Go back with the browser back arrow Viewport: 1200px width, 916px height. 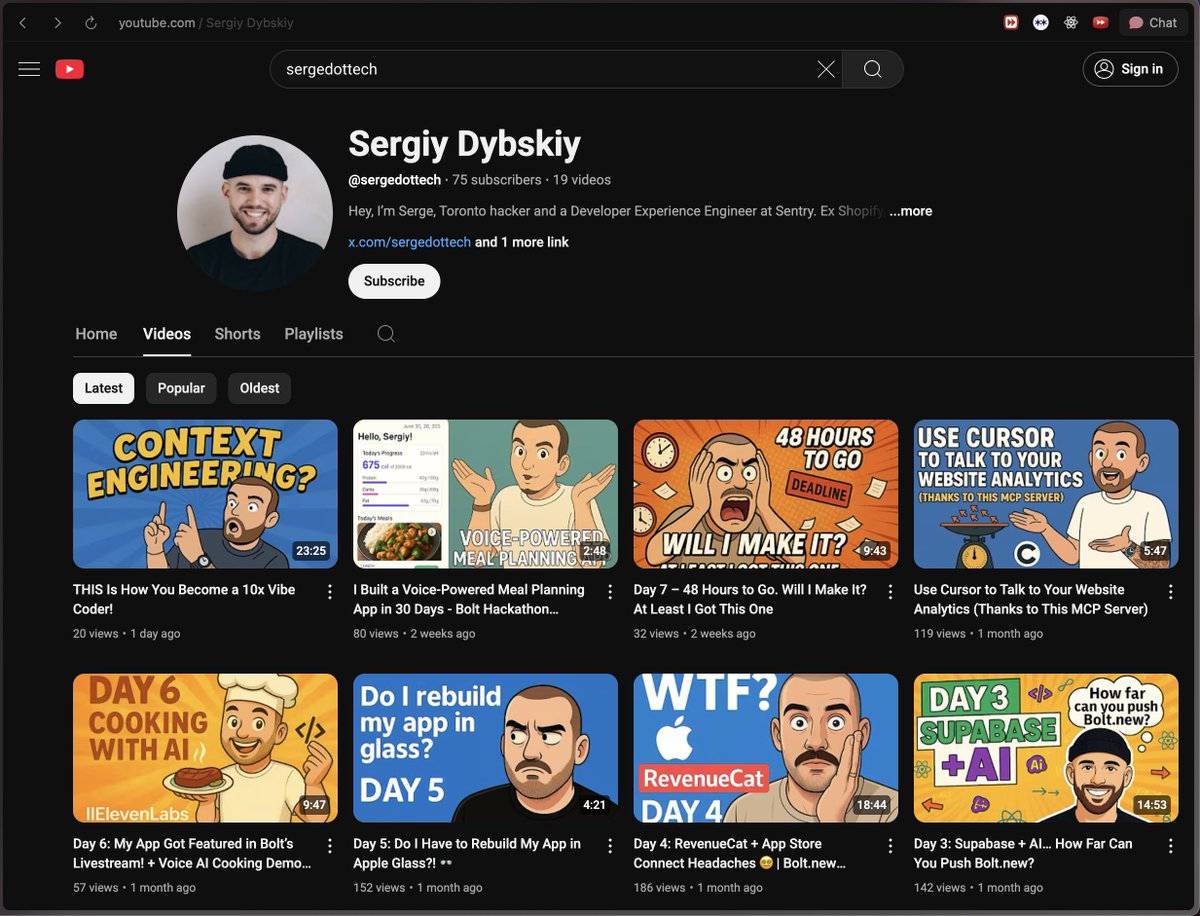click(23, 22)
